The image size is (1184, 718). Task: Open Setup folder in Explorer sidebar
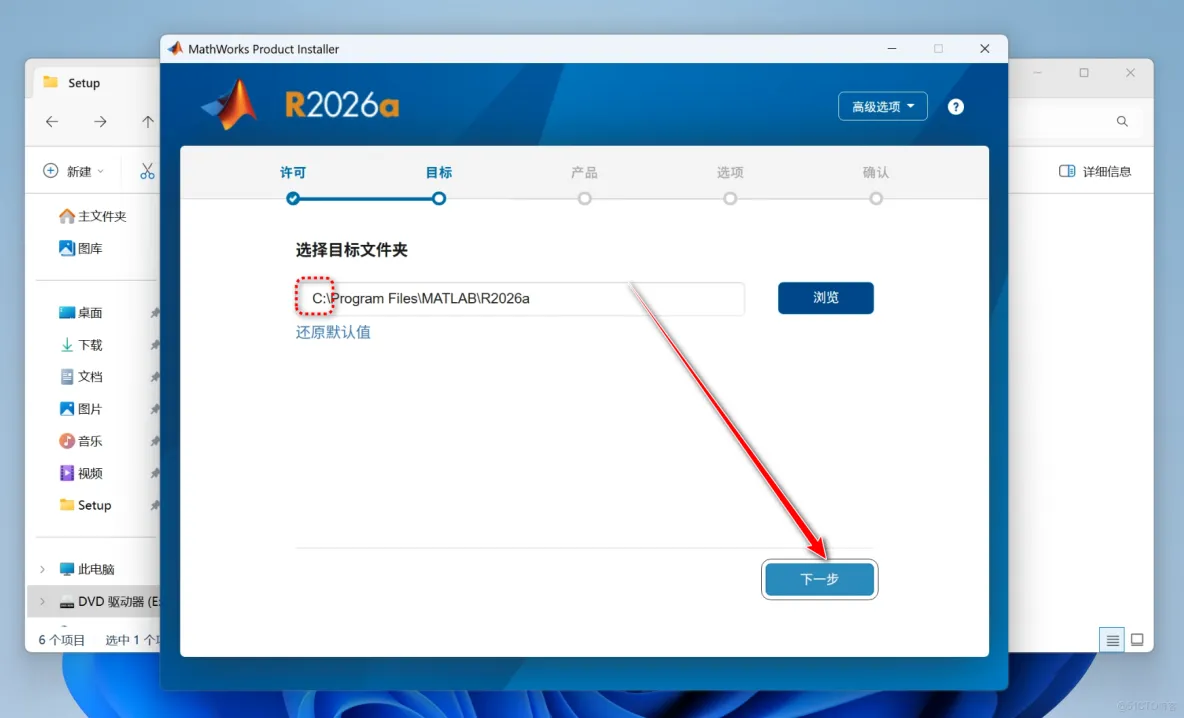(x=85, y=505)
